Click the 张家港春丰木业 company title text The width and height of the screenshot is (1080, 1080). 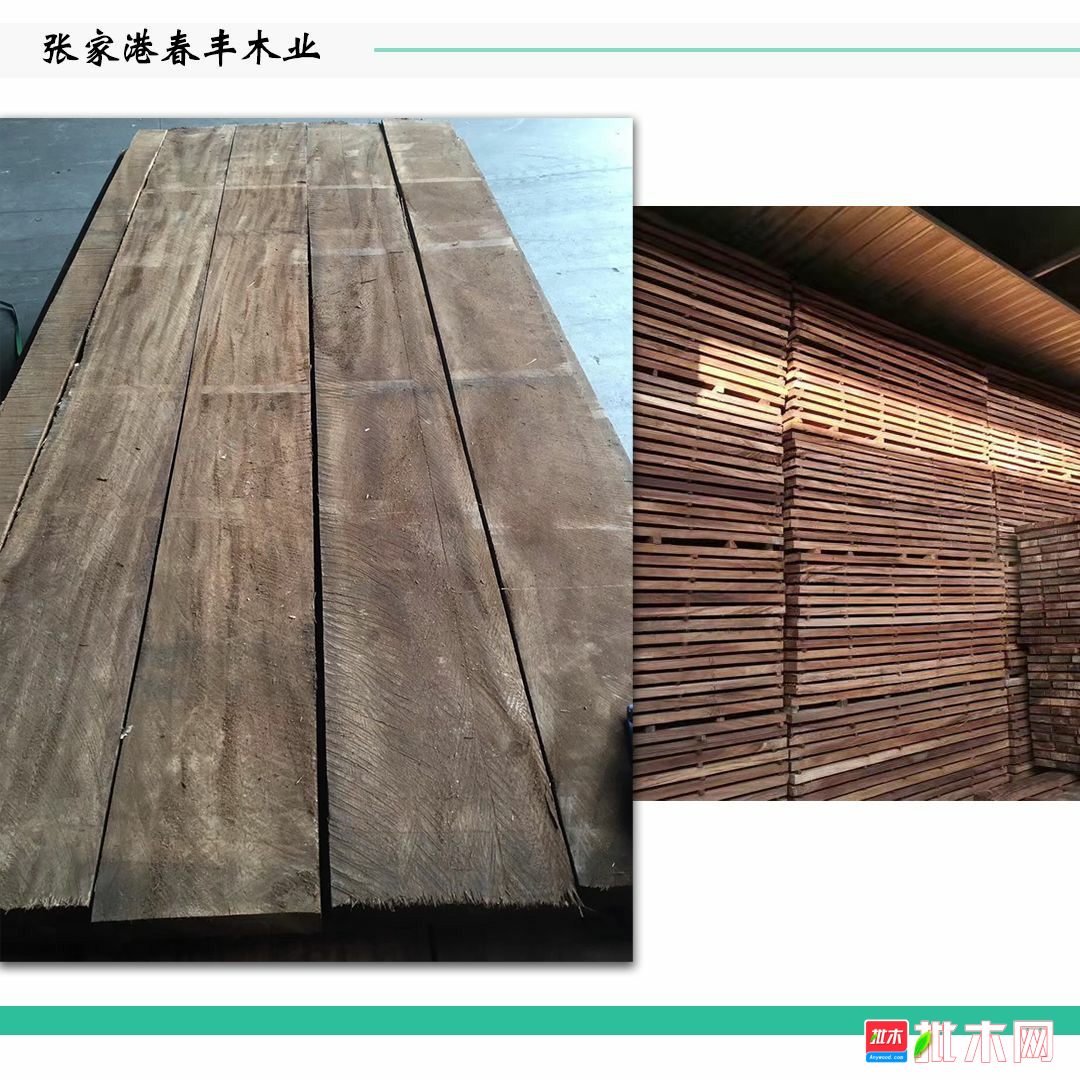pyautogui.click(x=181, y=49)
